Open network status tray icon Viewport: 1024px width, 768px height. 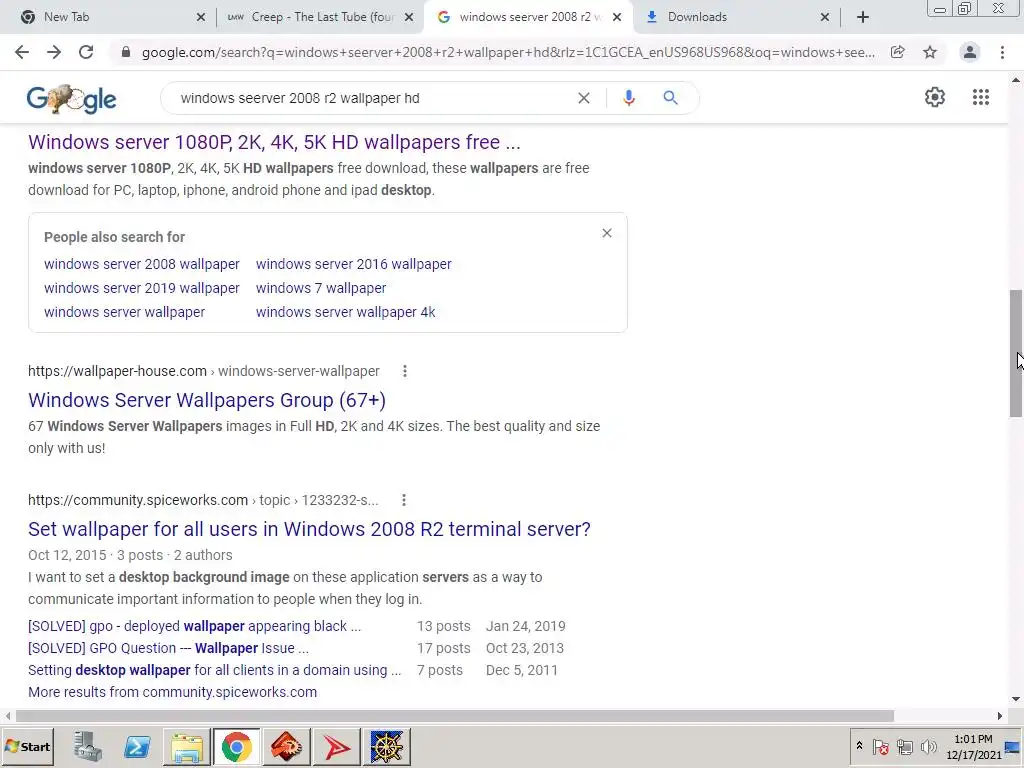[x=904, y=746]
